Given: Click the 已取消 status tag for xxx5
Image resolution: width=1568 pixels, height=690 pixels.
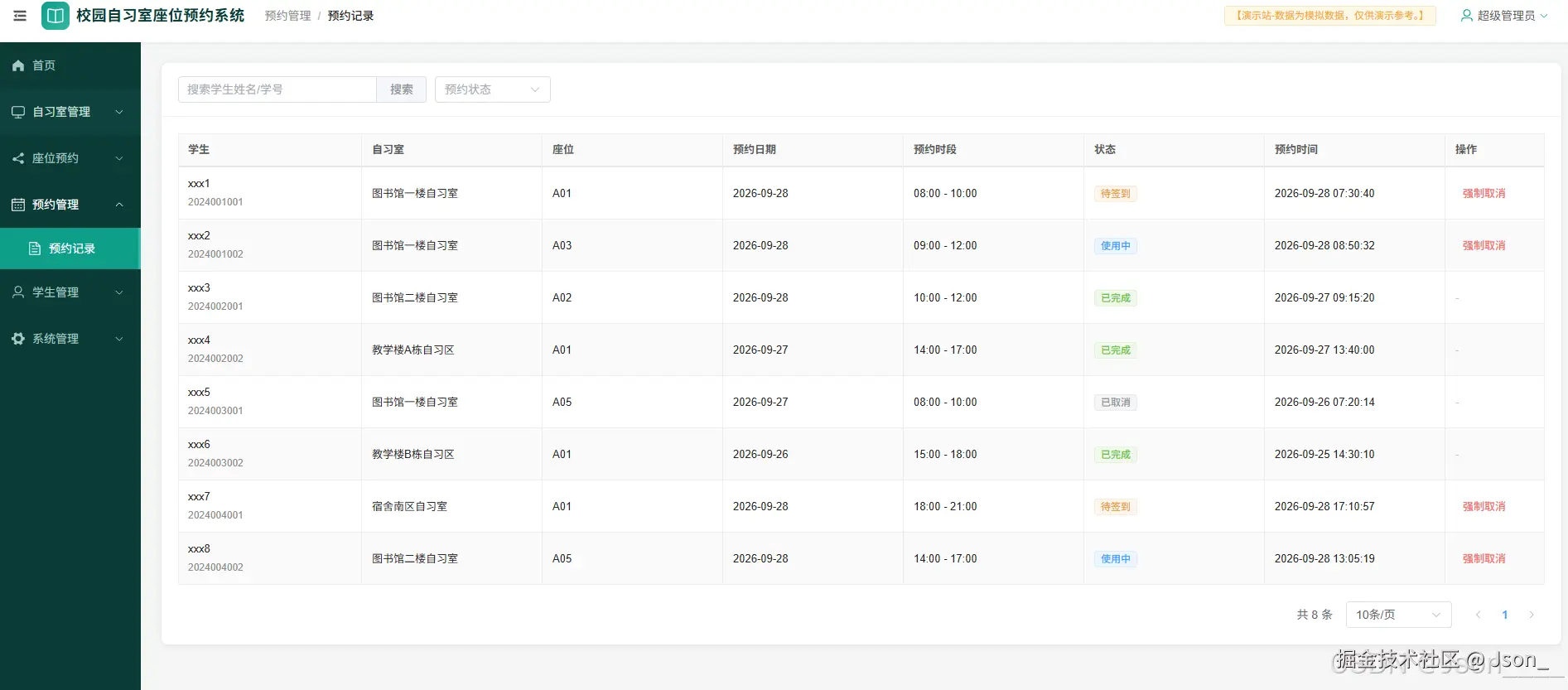Looking at the screenshot, I should click(1116, 403).
